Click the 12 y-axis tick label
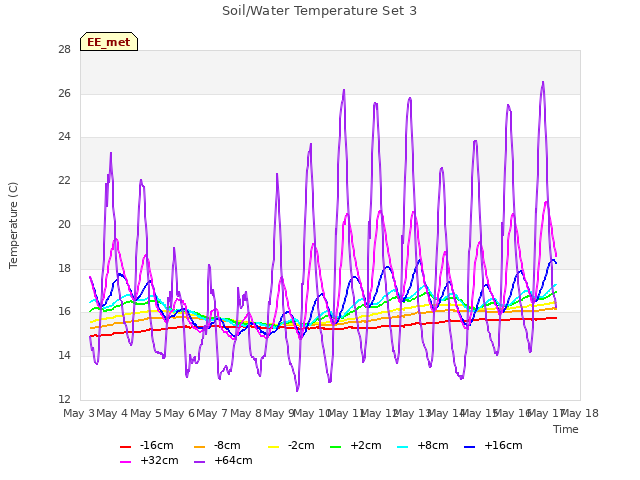 coord(64,399)
